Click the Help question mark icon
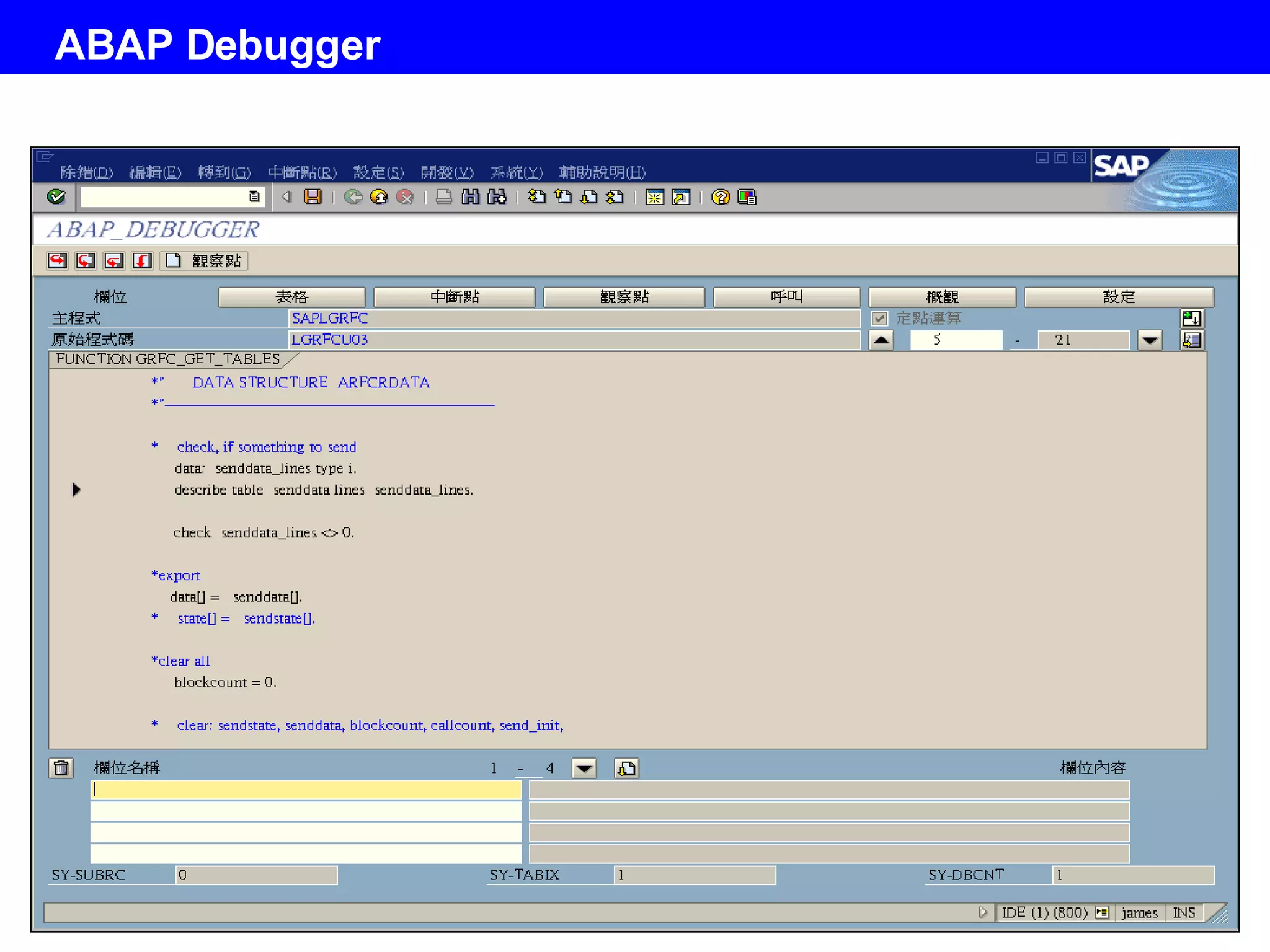1270x952 pixels. click(x=721, y=197)
